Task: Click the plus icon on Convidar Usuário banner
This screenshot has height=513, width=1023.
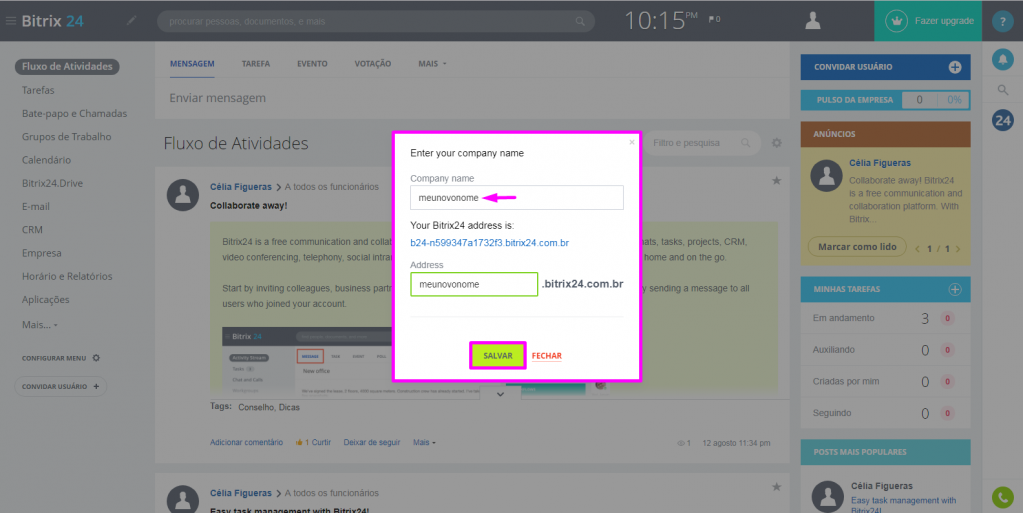Action: click(x=954, y=67)
